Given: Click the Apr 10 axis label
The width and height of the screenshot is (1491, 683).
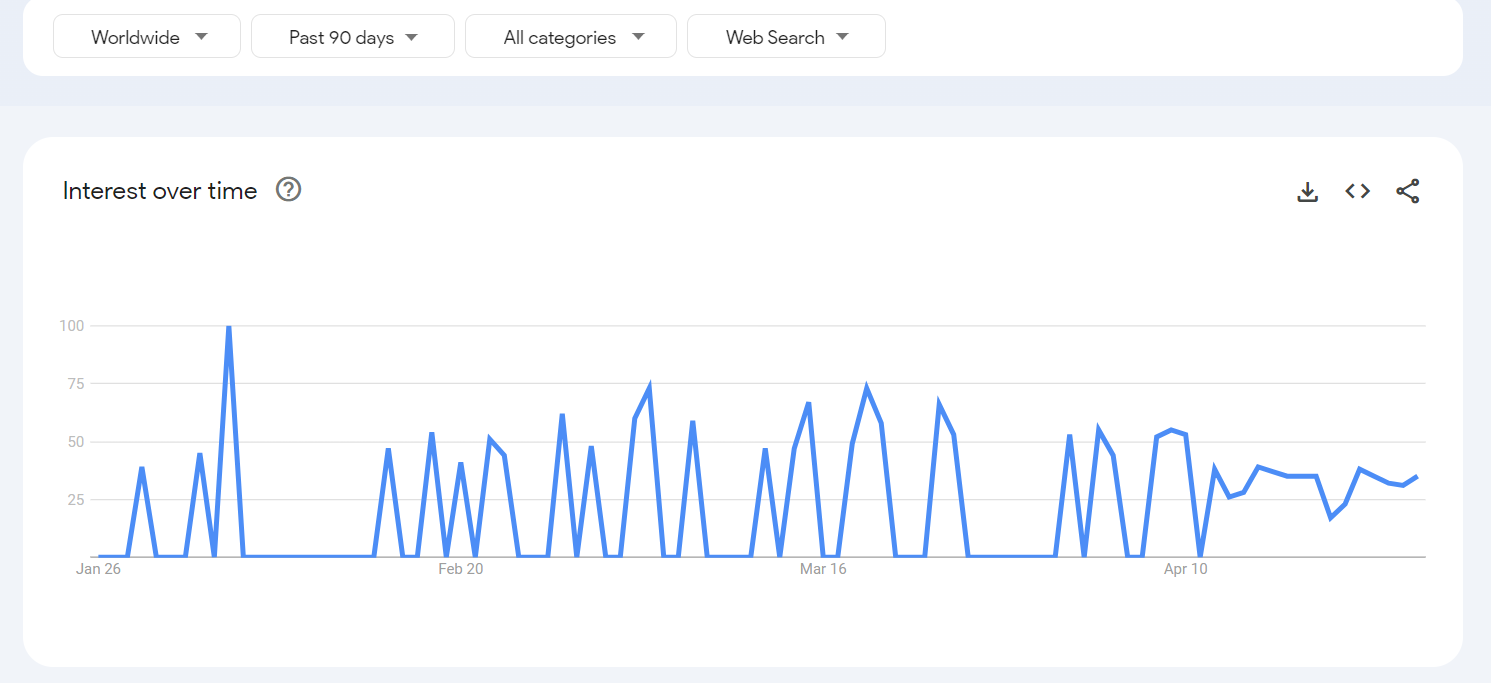Looking at the screenshot, I should pyautogui.click(x=1185, y=569).
